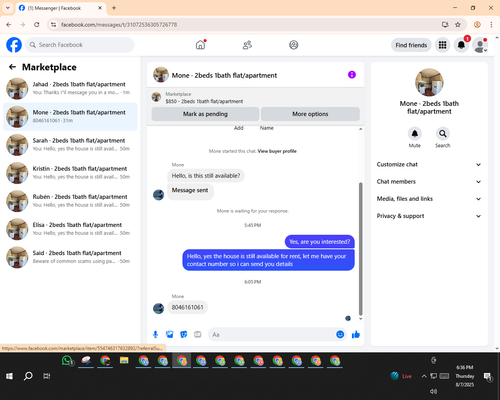Select the Messenger | Facebook tab
Image resolution: width=500 pixels, height=400 pixels.
coord(61,8)
